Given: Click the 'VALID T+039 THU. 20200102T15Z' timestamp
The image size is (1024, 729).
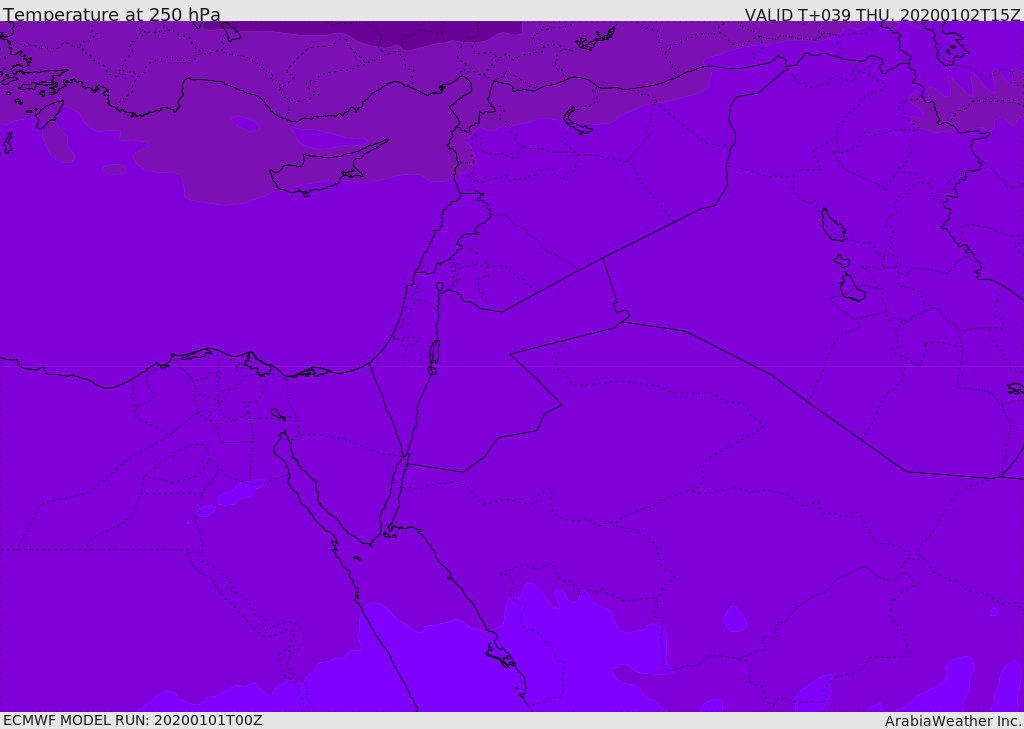Looking at the screenshot, I should [x=882, y=14].
